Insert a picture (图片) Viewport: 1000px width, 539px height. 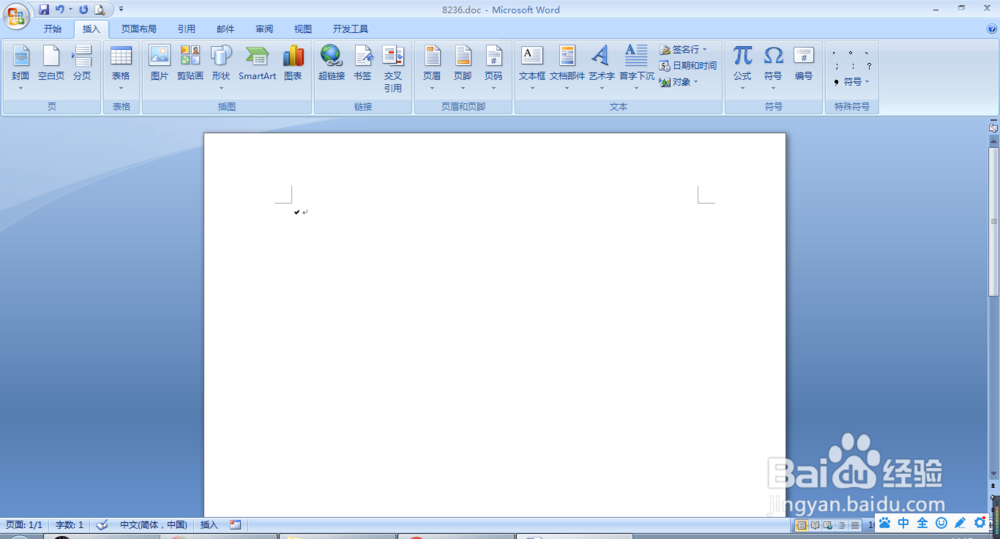pos(159,63)
